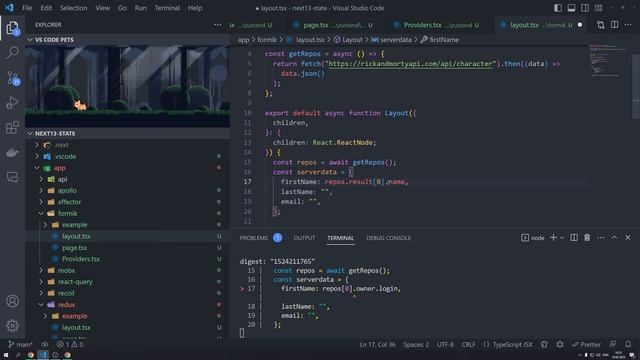
Task: Click the open changes compare icon
Action: pos(600,25)
